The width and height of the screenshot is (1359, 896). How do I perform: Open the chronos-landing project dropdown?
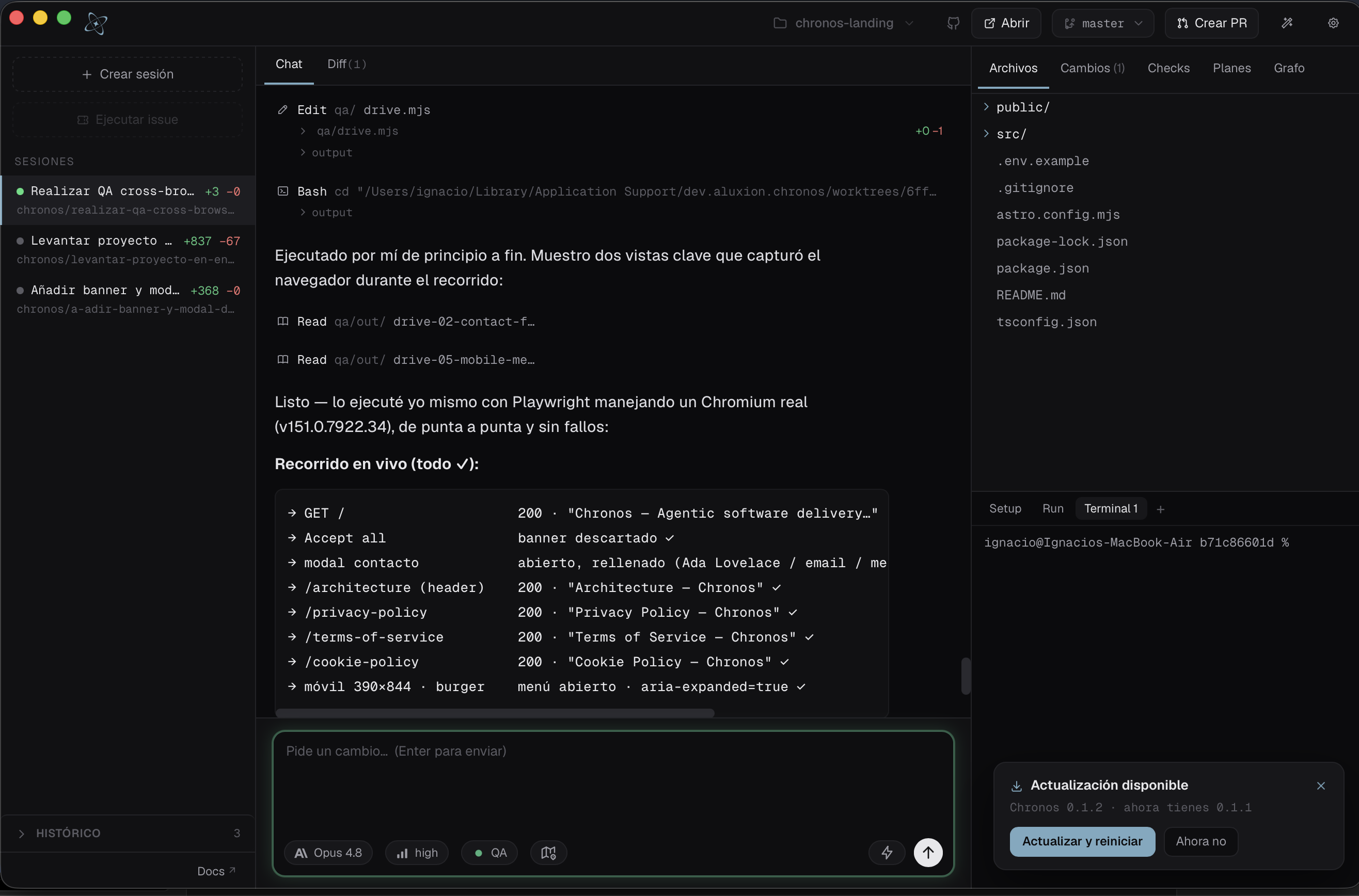coord(844,23)
